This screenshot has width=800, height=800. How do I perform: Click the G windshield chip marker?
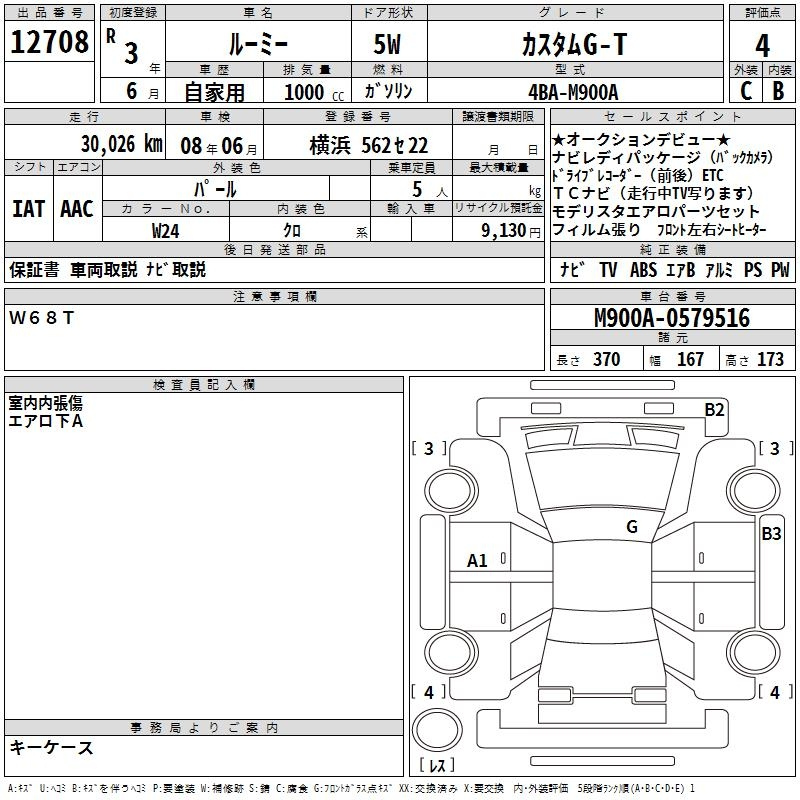click(x=631, y=526)
